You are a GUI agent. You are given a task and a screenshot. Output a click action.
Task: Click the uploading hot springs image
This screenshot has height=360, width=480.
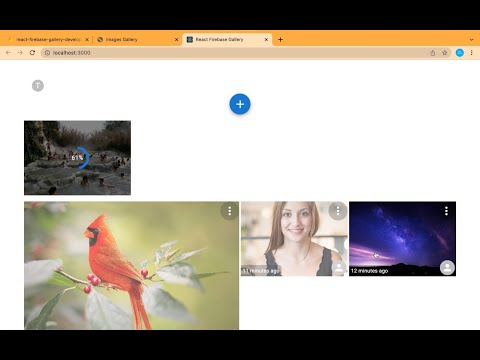77,158
